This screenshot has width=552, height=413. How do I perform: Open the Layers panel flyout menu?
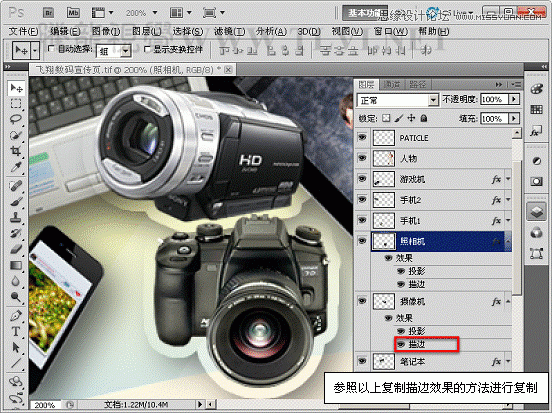pos(516,85)
